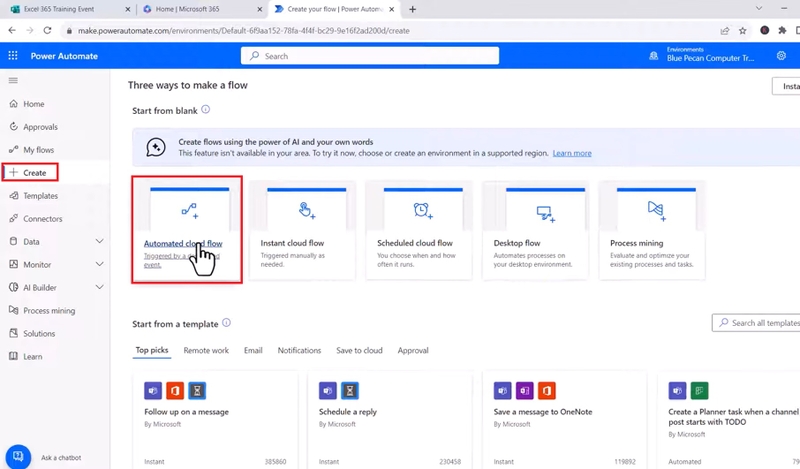The width and height of the screenshot is (800, 469).
Task: Switch to the Remote work tab
Action: point(206,351)
